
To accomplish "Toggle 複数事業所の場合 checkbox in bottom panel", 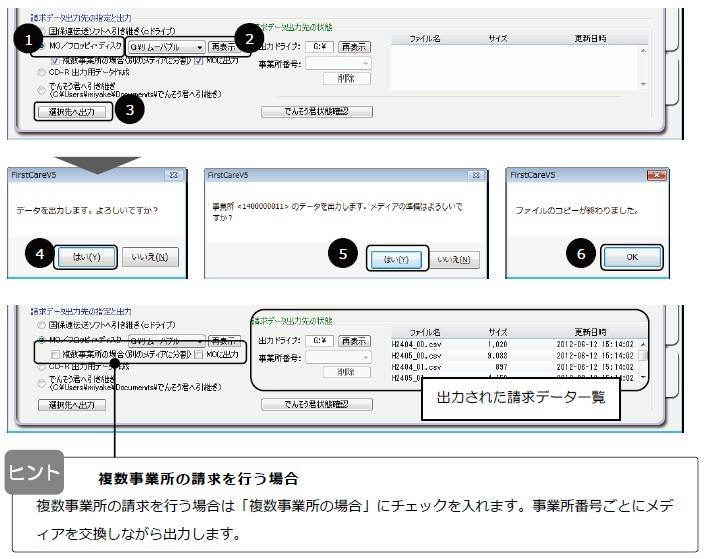I will click(54, 354).
